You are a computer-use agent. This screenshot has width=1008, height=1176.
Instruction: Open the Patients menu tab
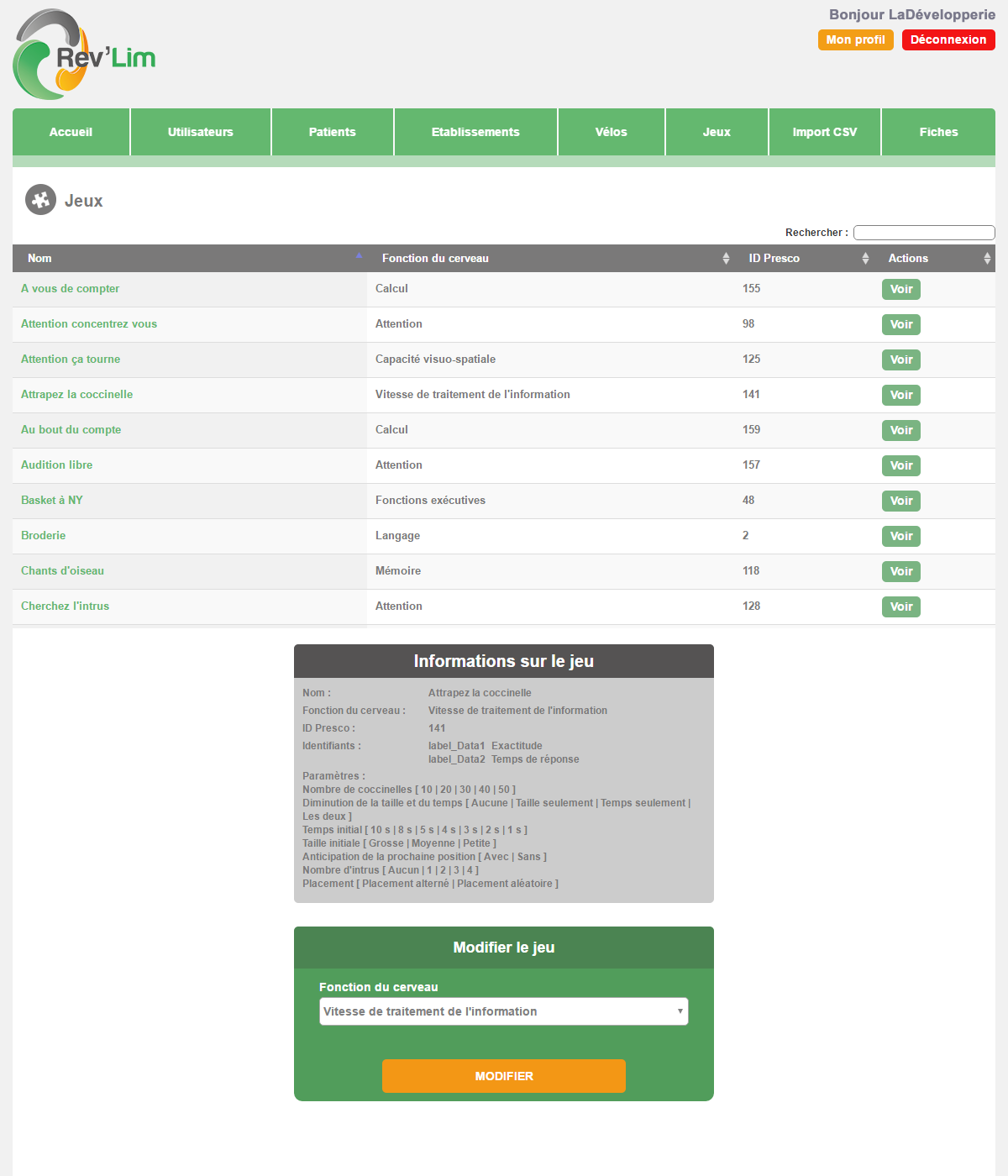pyautogui.click(x=332, y=132)
